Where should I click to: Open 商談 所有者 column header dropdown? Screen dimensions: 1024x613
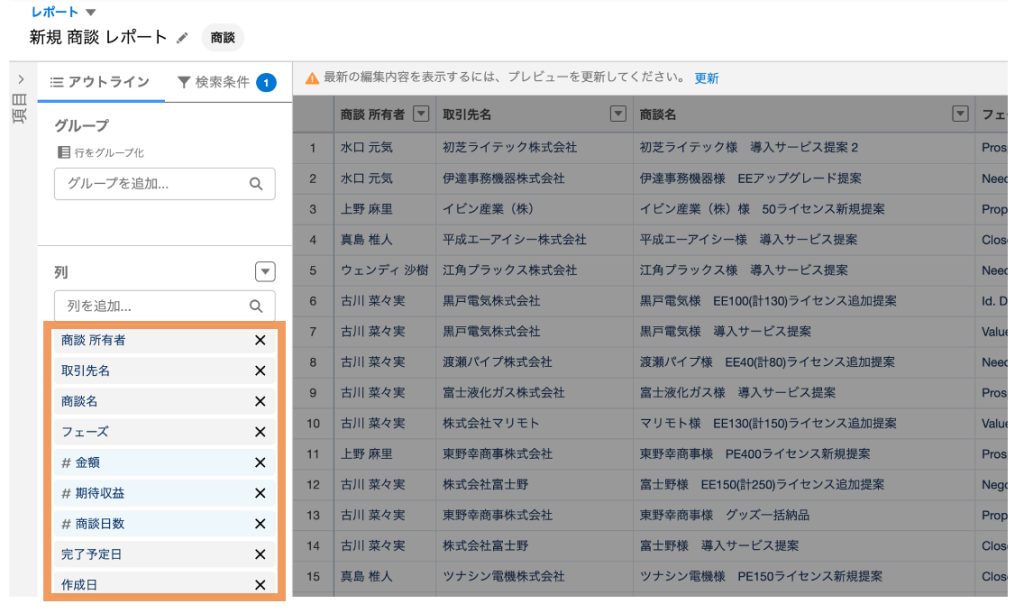[420, 114]
